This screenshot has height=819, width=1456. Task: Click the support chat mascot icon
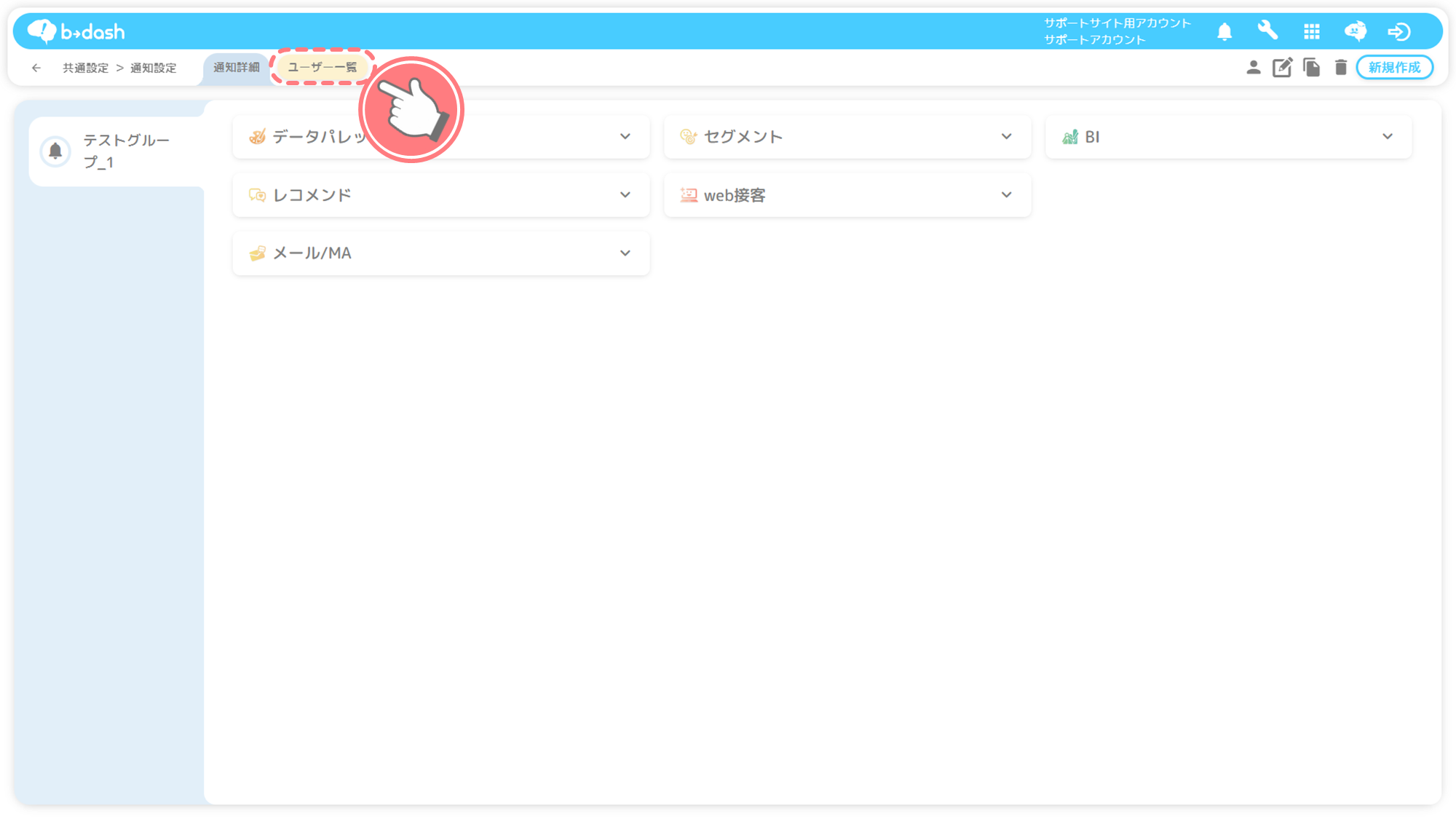point(1355,31)
